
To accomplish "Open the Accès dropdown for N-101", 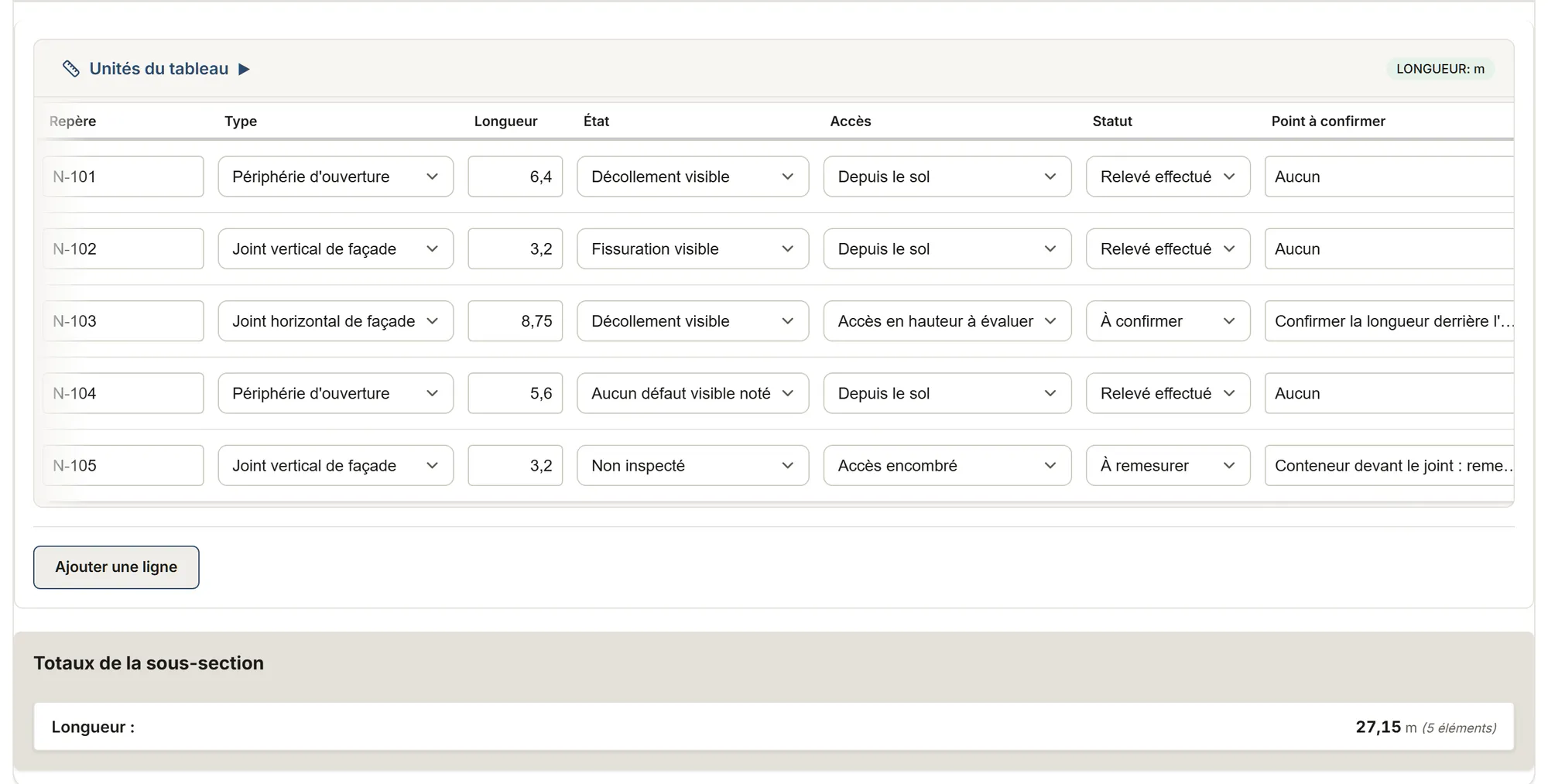I will pos(947,176).
